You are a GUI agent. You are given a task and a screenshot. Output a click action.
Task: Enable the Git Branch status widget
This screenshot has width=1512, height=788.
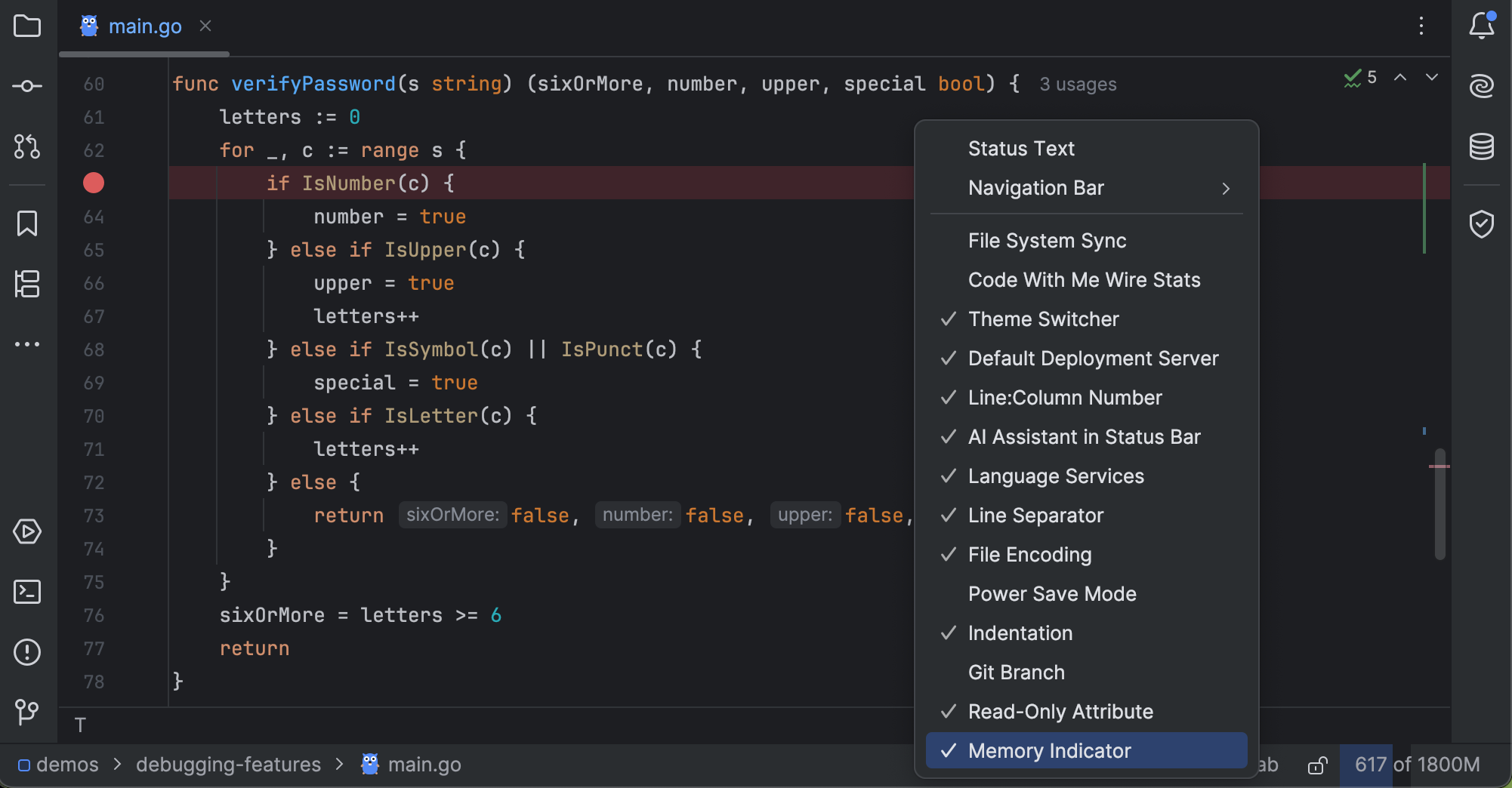[x=1016, y=673]
